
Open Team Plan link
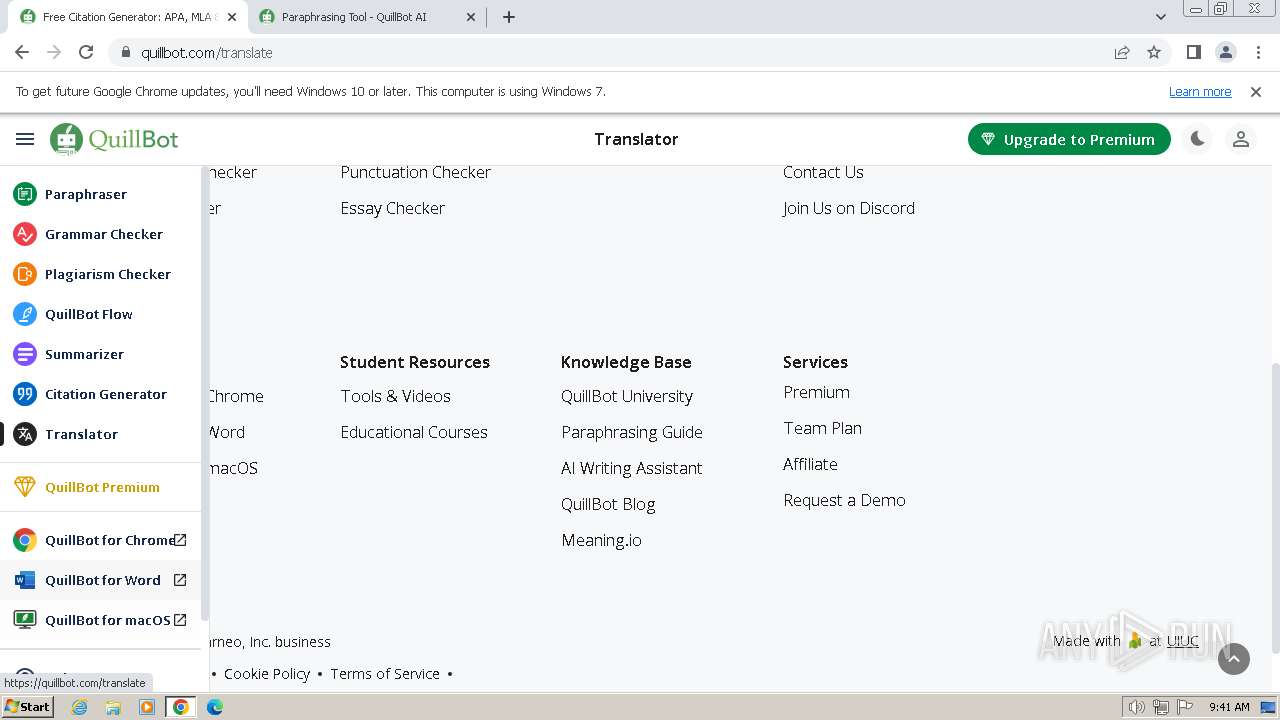[x=822, y=428]
